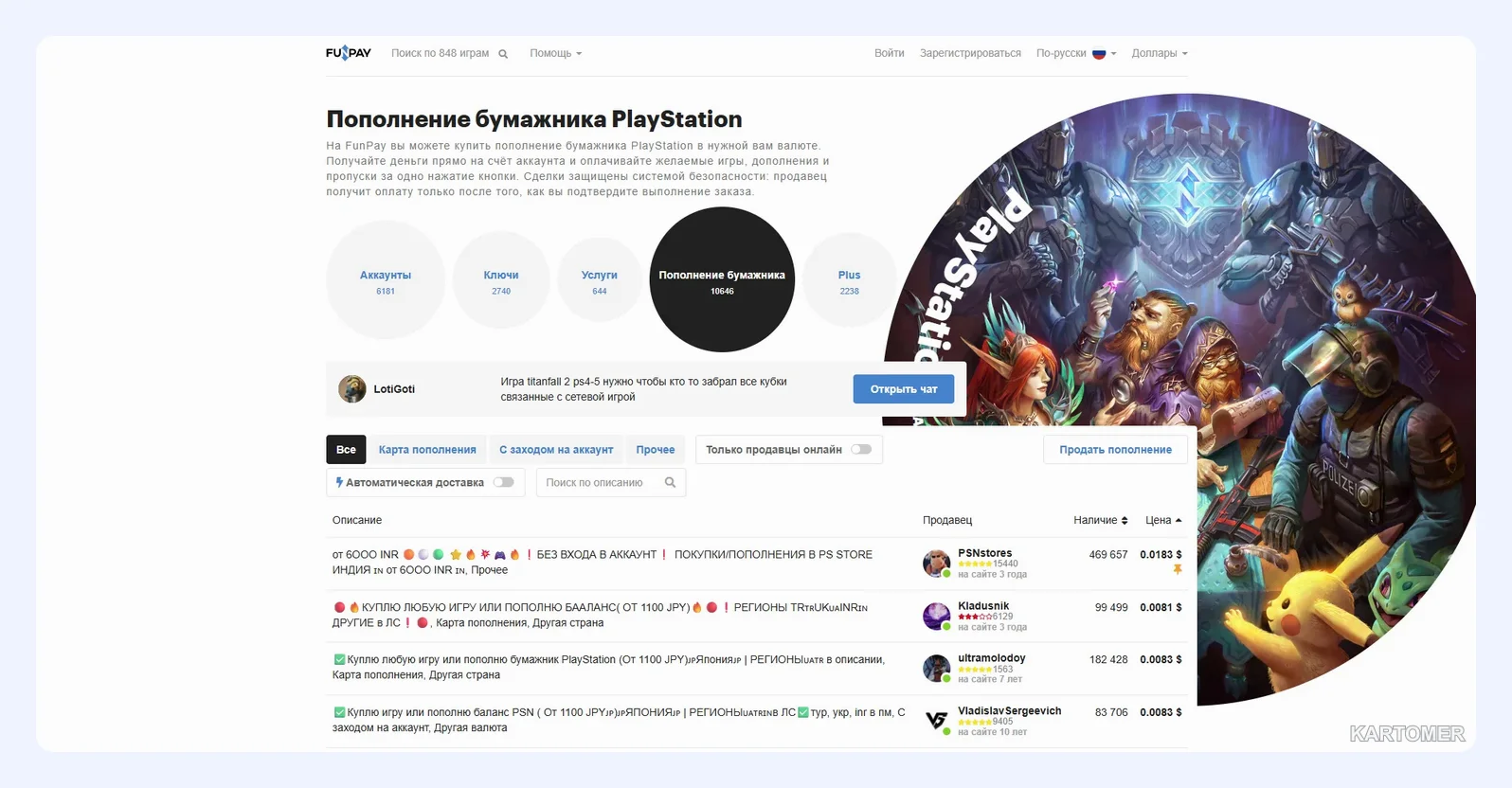Open the 'от 6000 INR' offer description
The image size is (1512, 788).
click(x=603, y=563)
